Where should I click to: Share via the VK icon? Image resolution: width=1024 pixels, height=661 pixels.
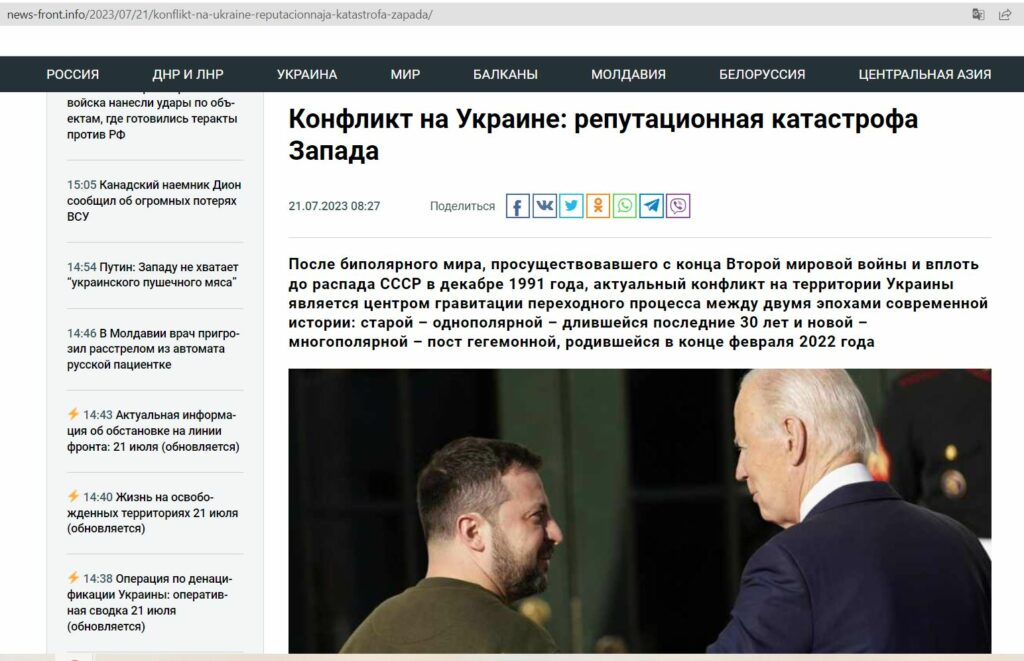545,206
